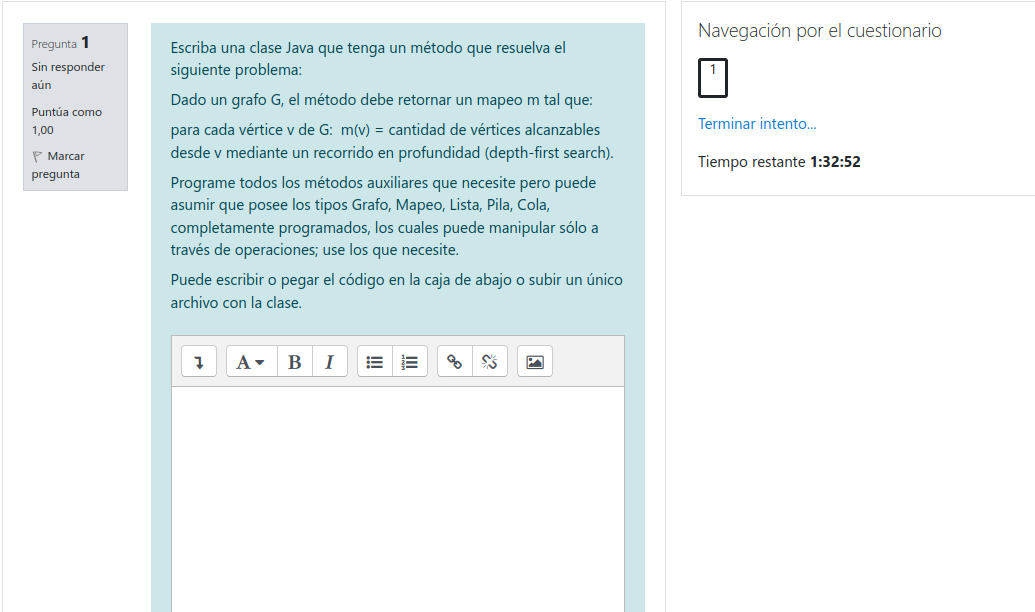Insert an unordered bullet list
The width and height of the screenshot is (1035, 612).
(375, 362)
